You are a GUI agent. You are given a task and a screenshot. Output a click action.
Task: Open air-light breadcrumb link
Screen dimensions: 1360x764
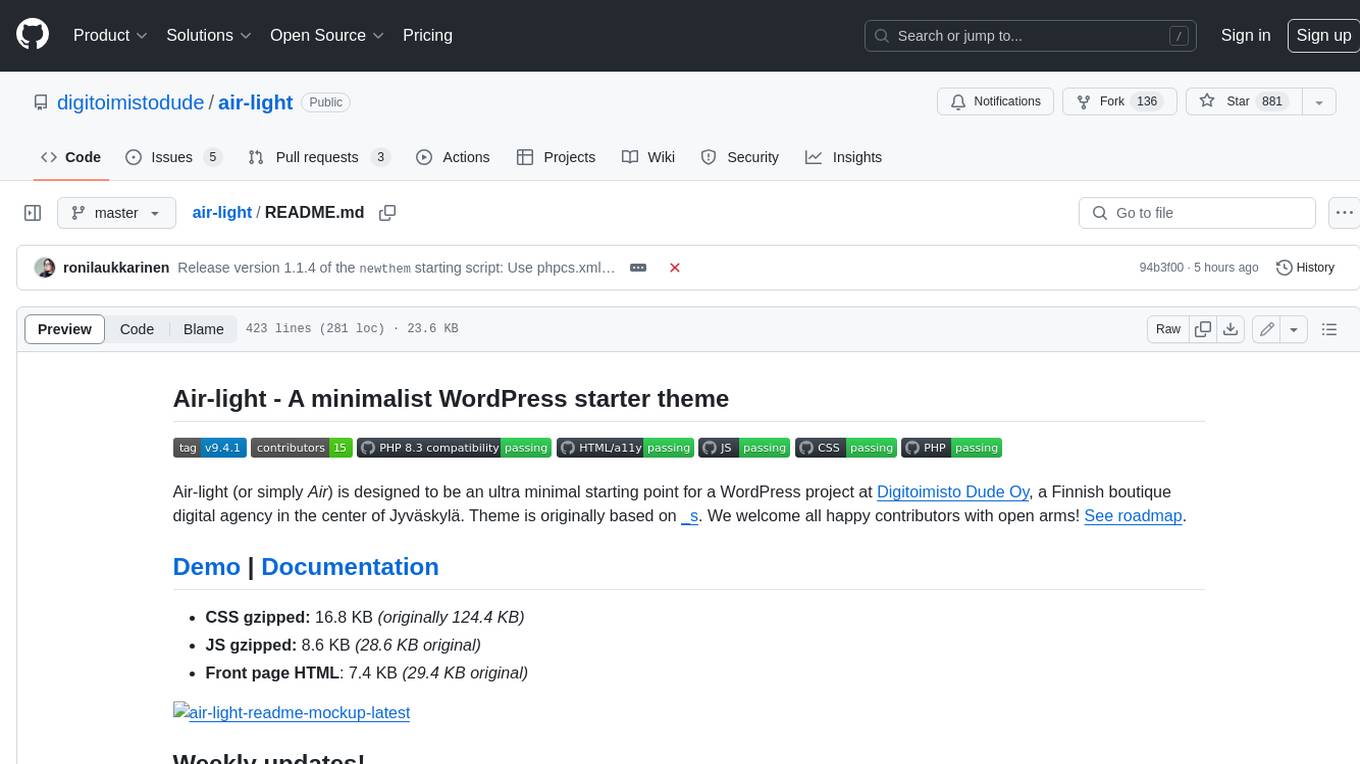(x=222, y=213)
